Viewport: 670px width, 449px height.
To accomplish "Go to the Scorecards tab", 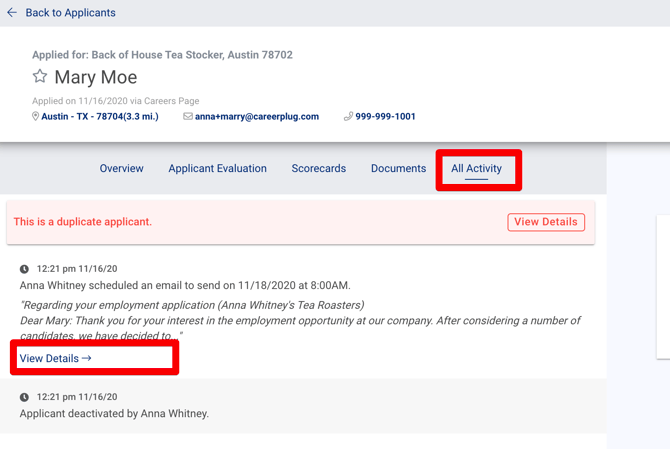I will tap(318, 169).
